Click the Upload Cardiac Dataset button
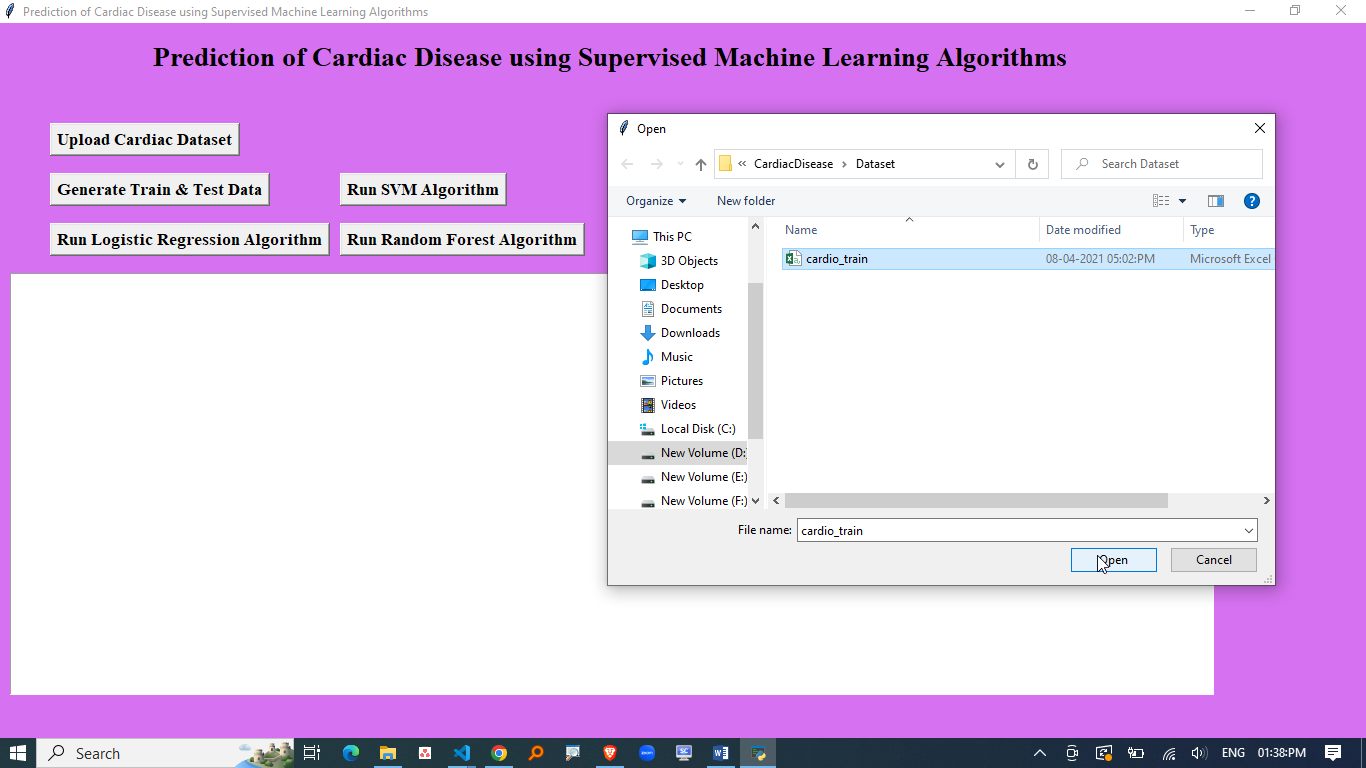This screenshot has width=1366, height=768. point(144,140)
